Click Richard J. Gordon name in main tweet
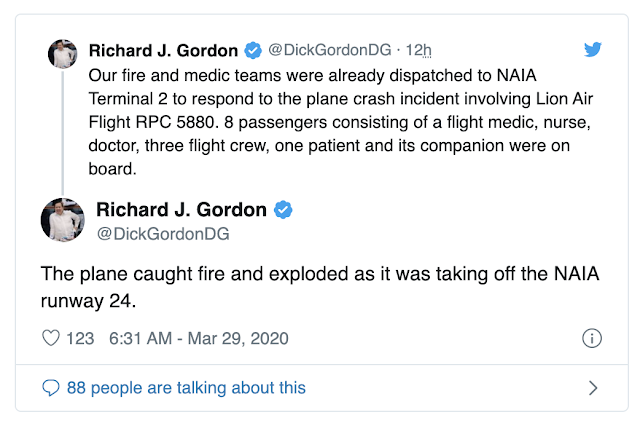Image resolution: width=640 pixels, height=423 pixels. 181,210
